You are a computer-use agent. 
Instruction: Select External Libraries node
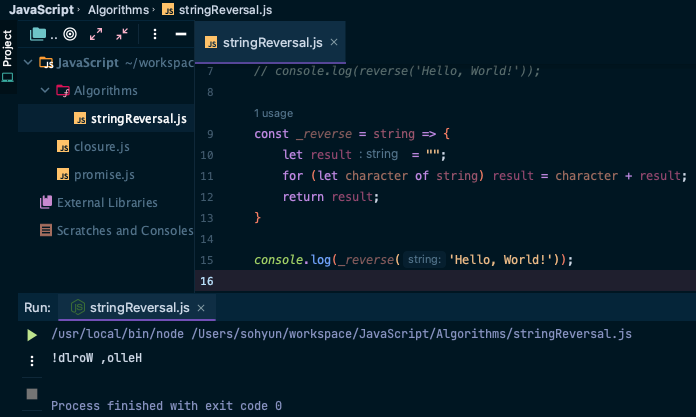(107, 203)
